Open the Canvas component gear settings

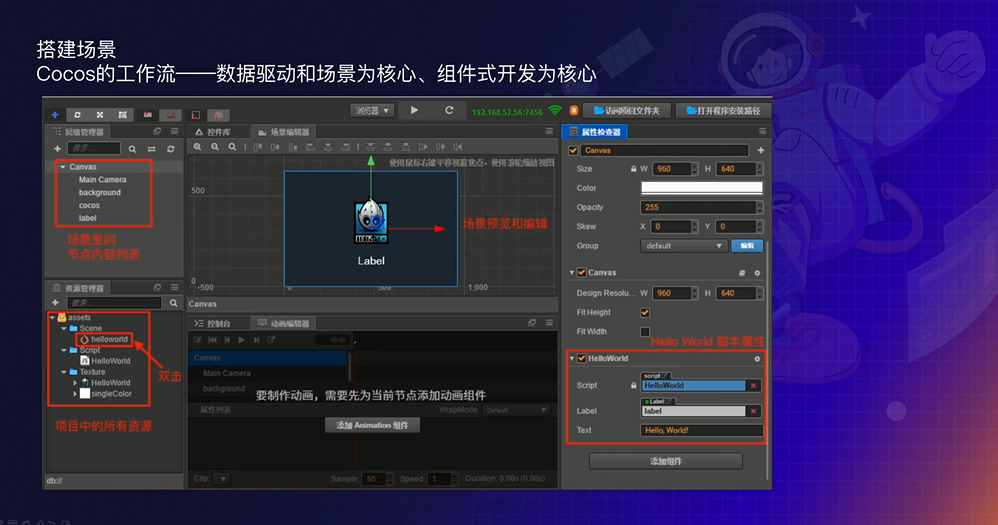coord(757,273)
